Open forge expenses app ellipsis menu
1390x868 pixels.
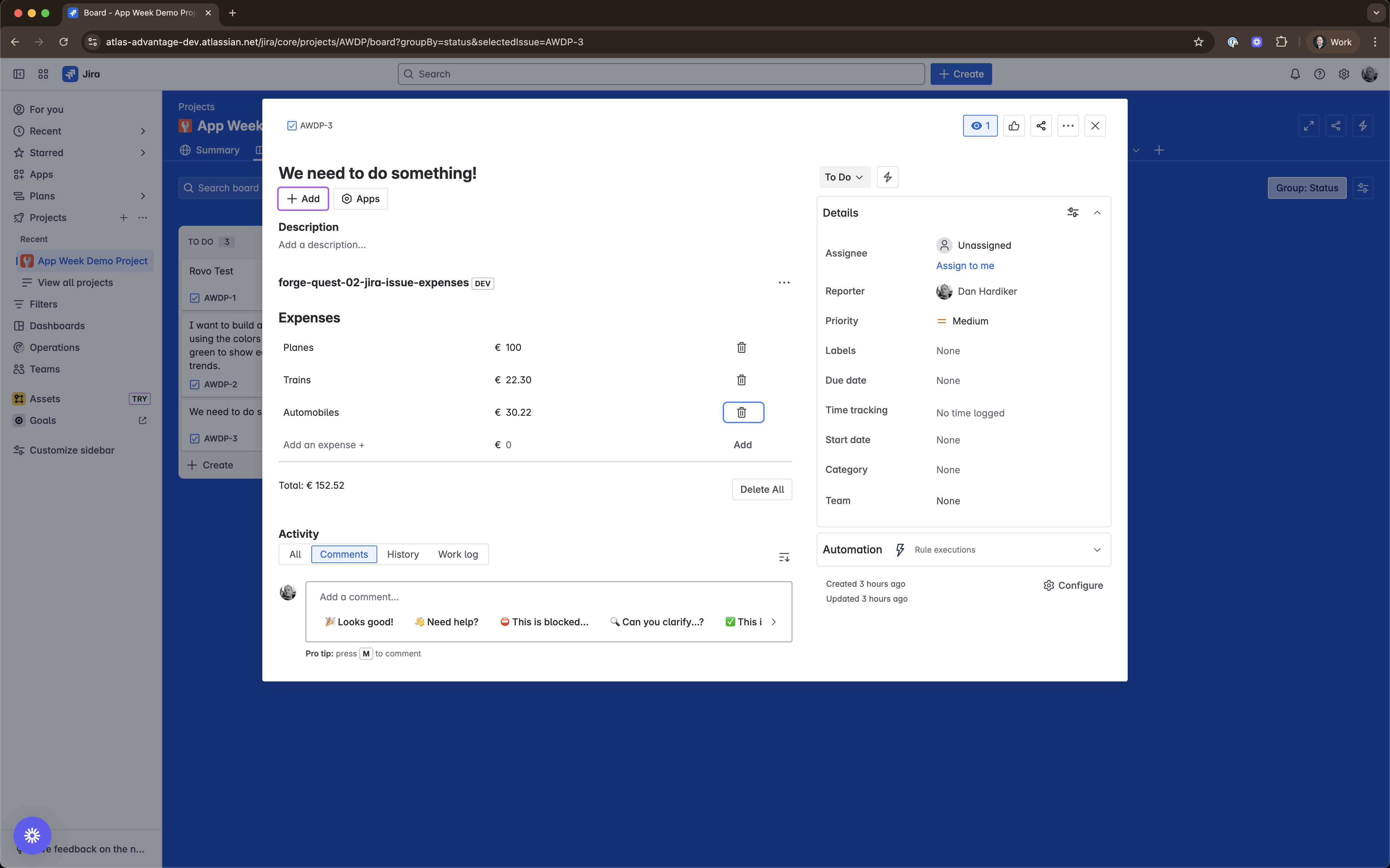pyautogui.click(x=784, y=283)
